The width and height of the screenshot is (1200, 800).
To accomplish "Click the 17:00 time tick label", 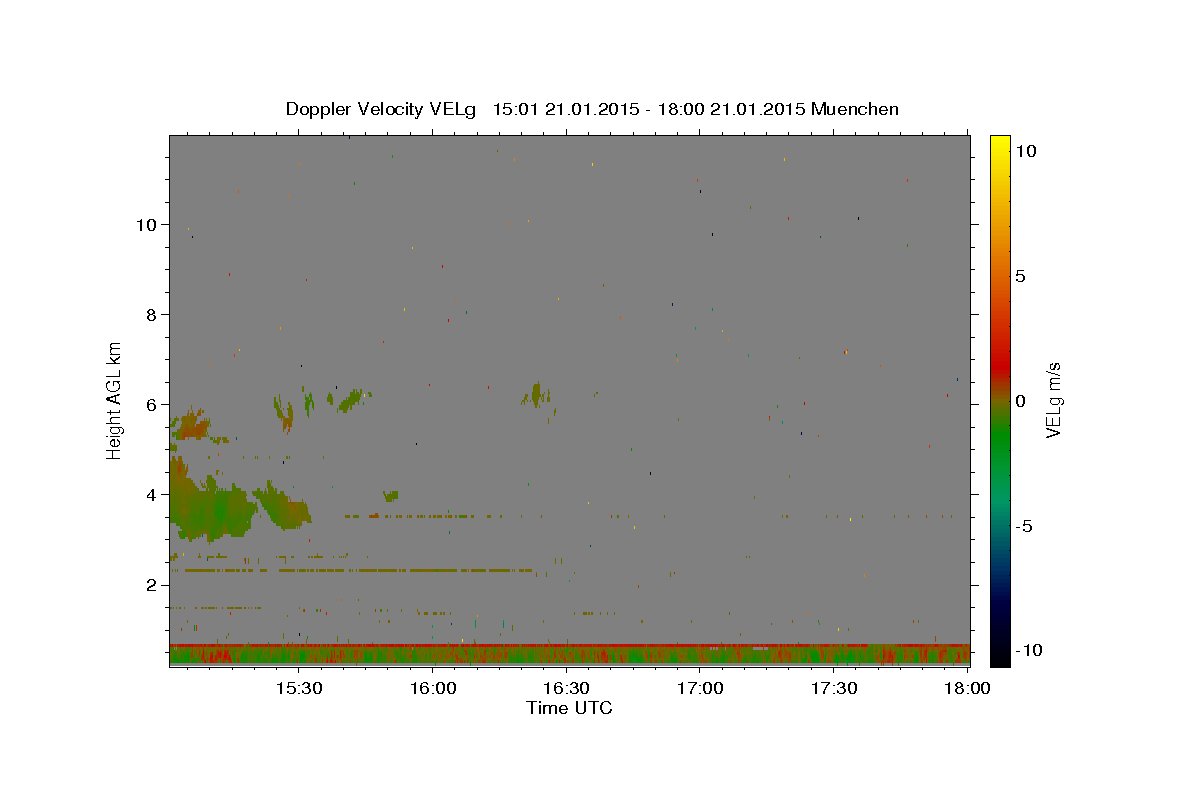I will pyautogui.click(x=700, y=689).
